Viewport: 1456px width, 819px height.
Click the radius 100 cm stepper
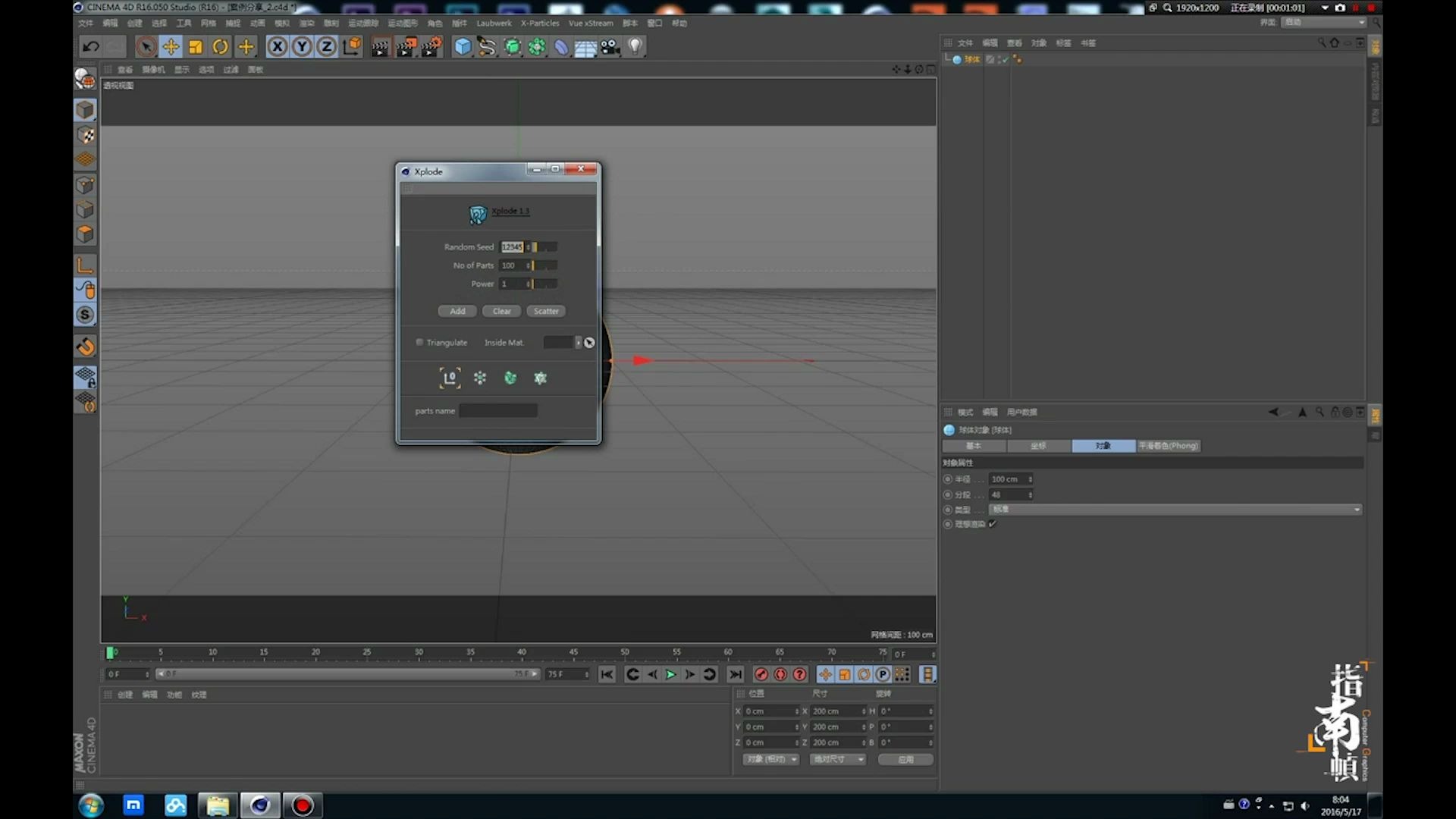click(1030, 479)
